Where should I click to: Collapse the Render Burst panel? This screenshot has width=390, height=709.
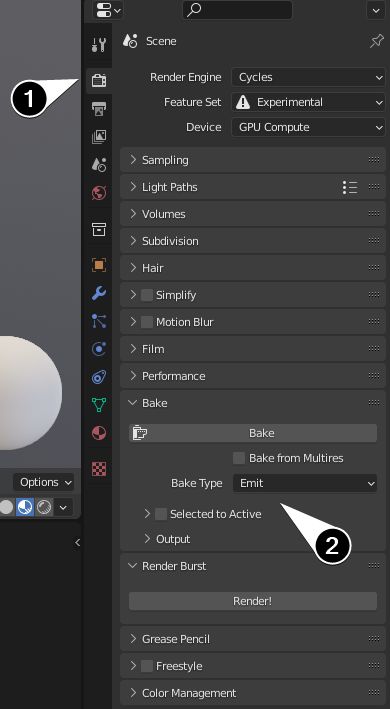point(253,566)
